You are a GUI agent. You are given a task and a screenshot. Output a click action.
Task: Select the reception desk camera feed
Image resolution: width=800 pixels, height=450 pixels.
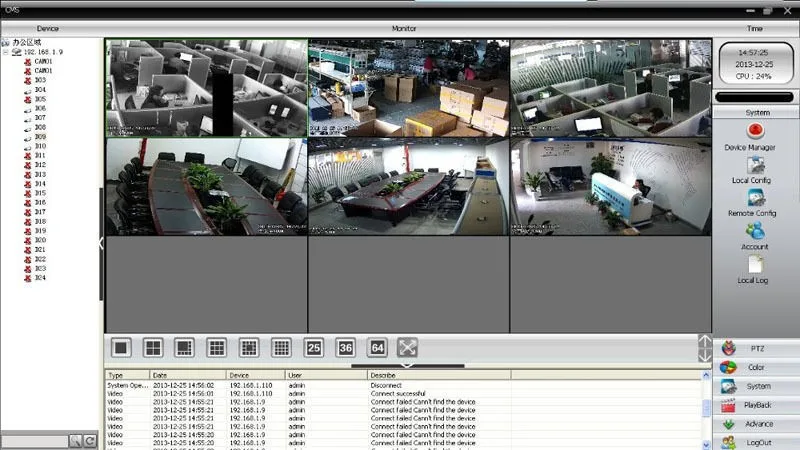pyautogui.click(x=611, y=187)
